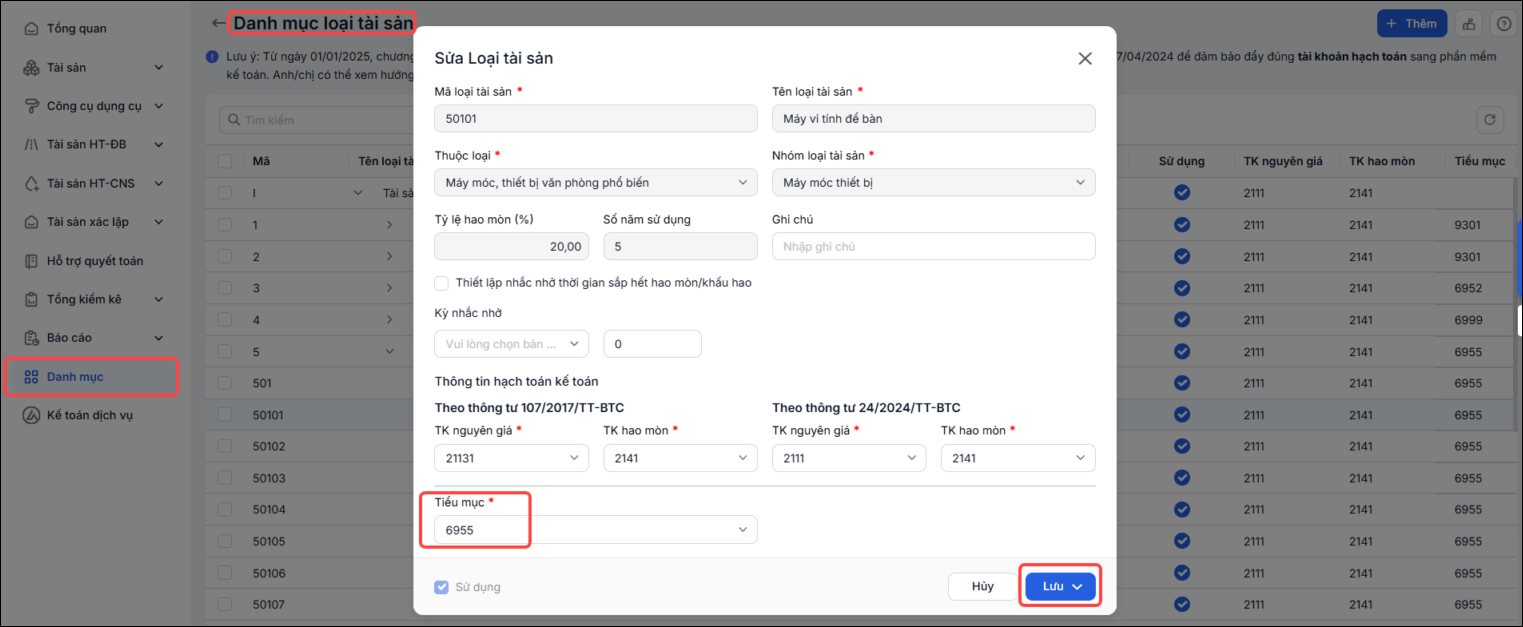The height and width of the screenshot is (627, 1523).
Task: Click the Tìm kiếm search box
Action: (x=314, y=120)
